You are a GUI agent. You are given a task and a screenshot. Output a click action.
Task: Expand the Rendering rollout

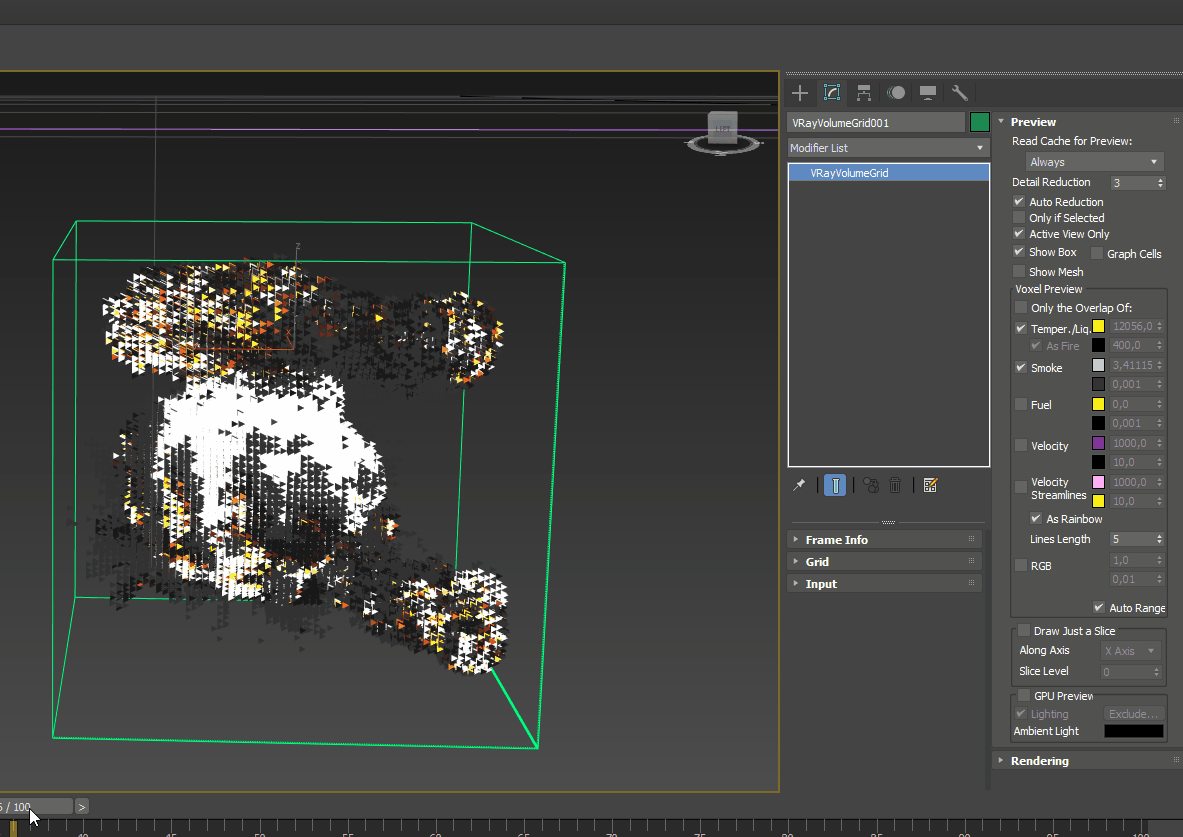tap(1039, 761)
